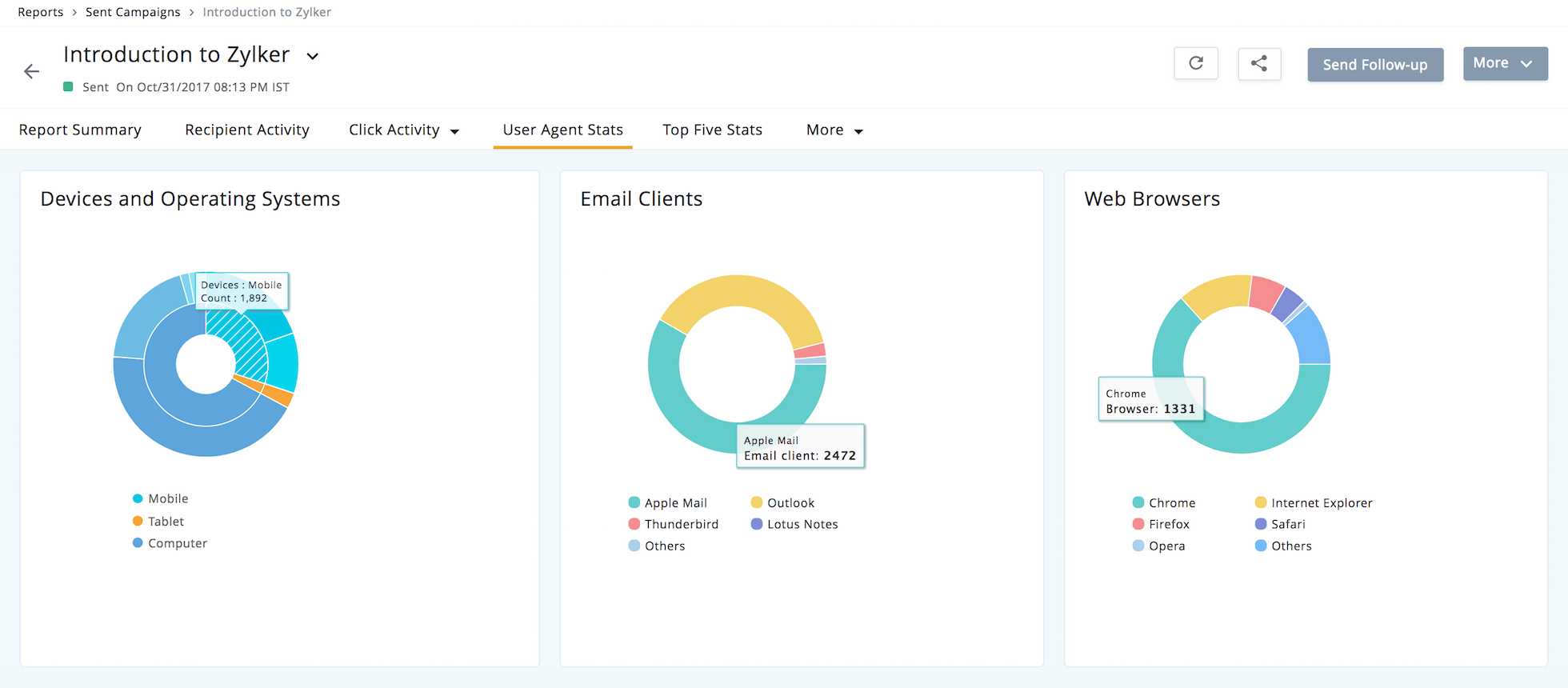
Task: Select the Top Five Stats tab
Action: (x=712, y=130)
